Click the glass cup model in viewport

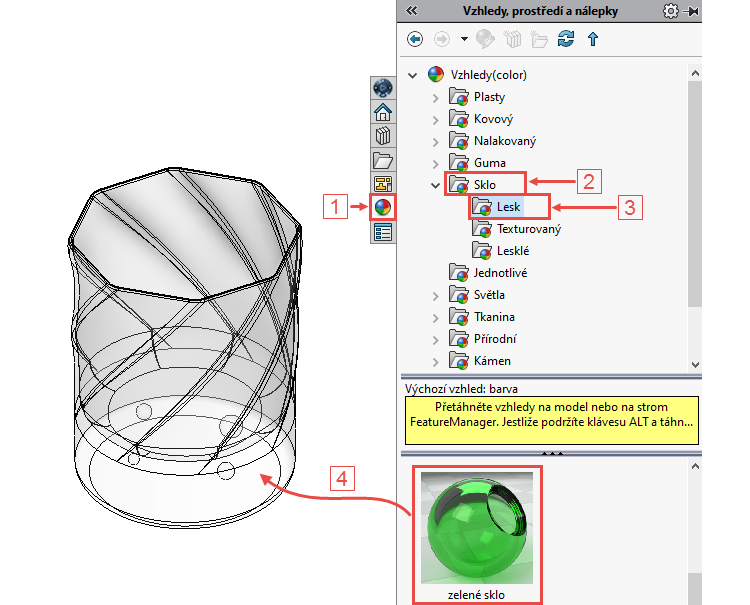coord(185,348)
